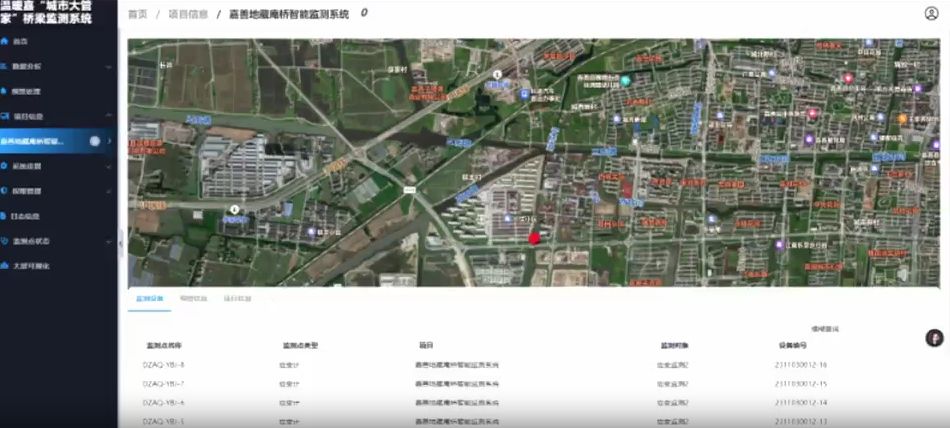Click the sidebar collapse handle on left edge

click(121, 241)
